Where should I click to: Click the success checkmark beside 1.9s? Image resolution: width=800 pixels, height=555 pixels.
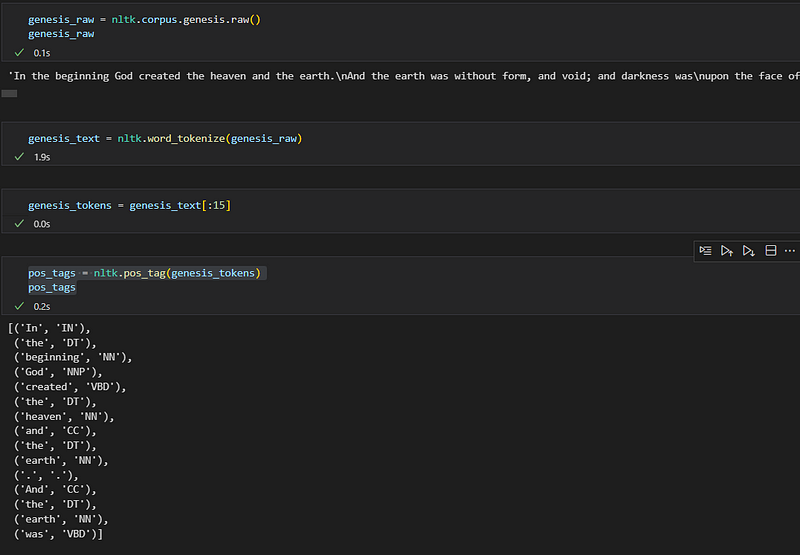point(19,157)
